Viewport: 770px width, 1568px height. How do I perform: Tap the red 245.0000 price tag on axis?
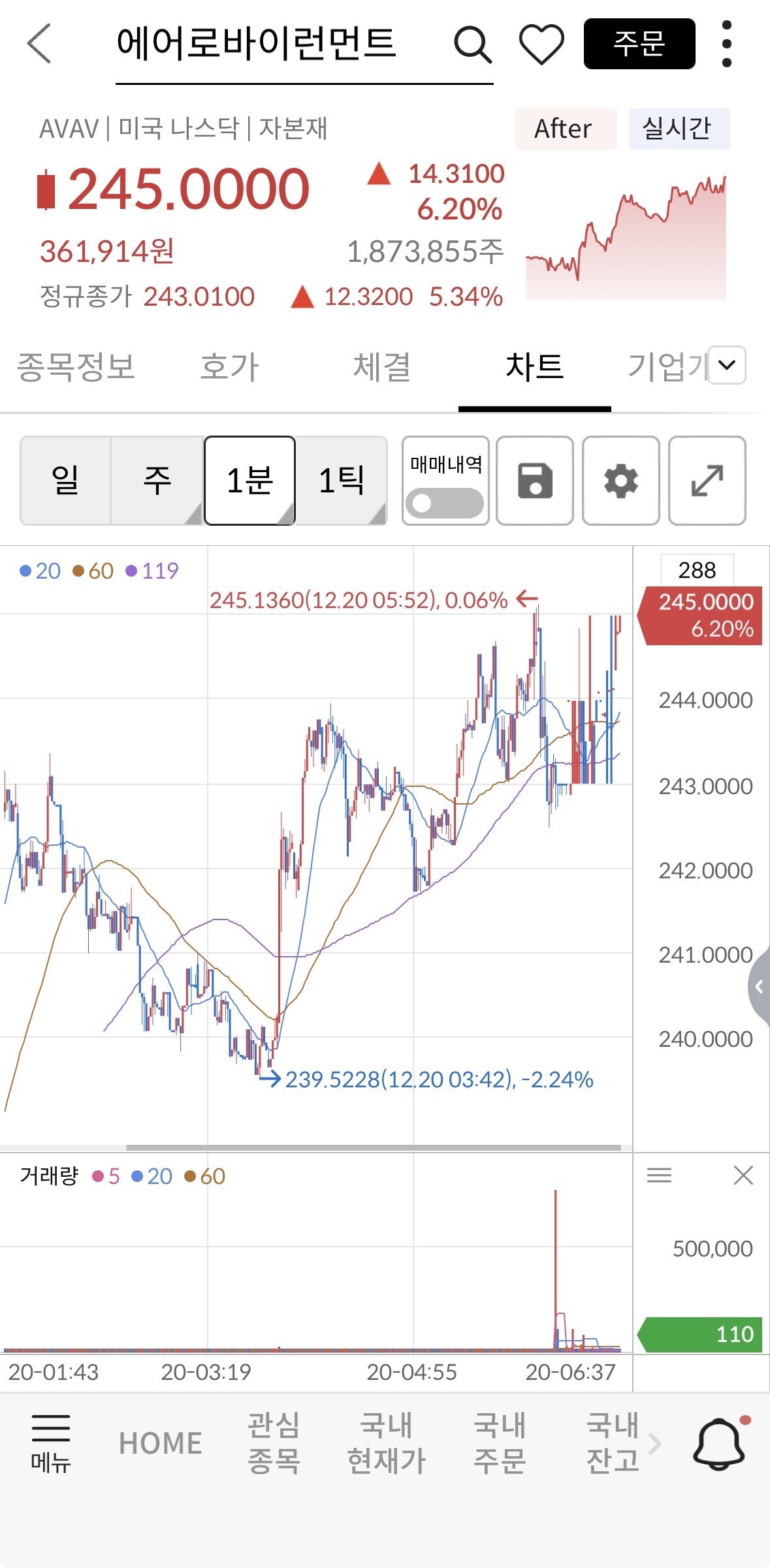click(x=700, y=616)
